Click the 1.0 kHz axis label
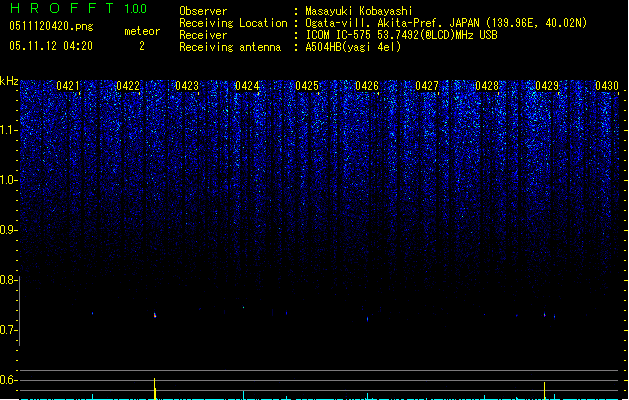This screenshot has height=400, width=629. click(x=9, y=180)
